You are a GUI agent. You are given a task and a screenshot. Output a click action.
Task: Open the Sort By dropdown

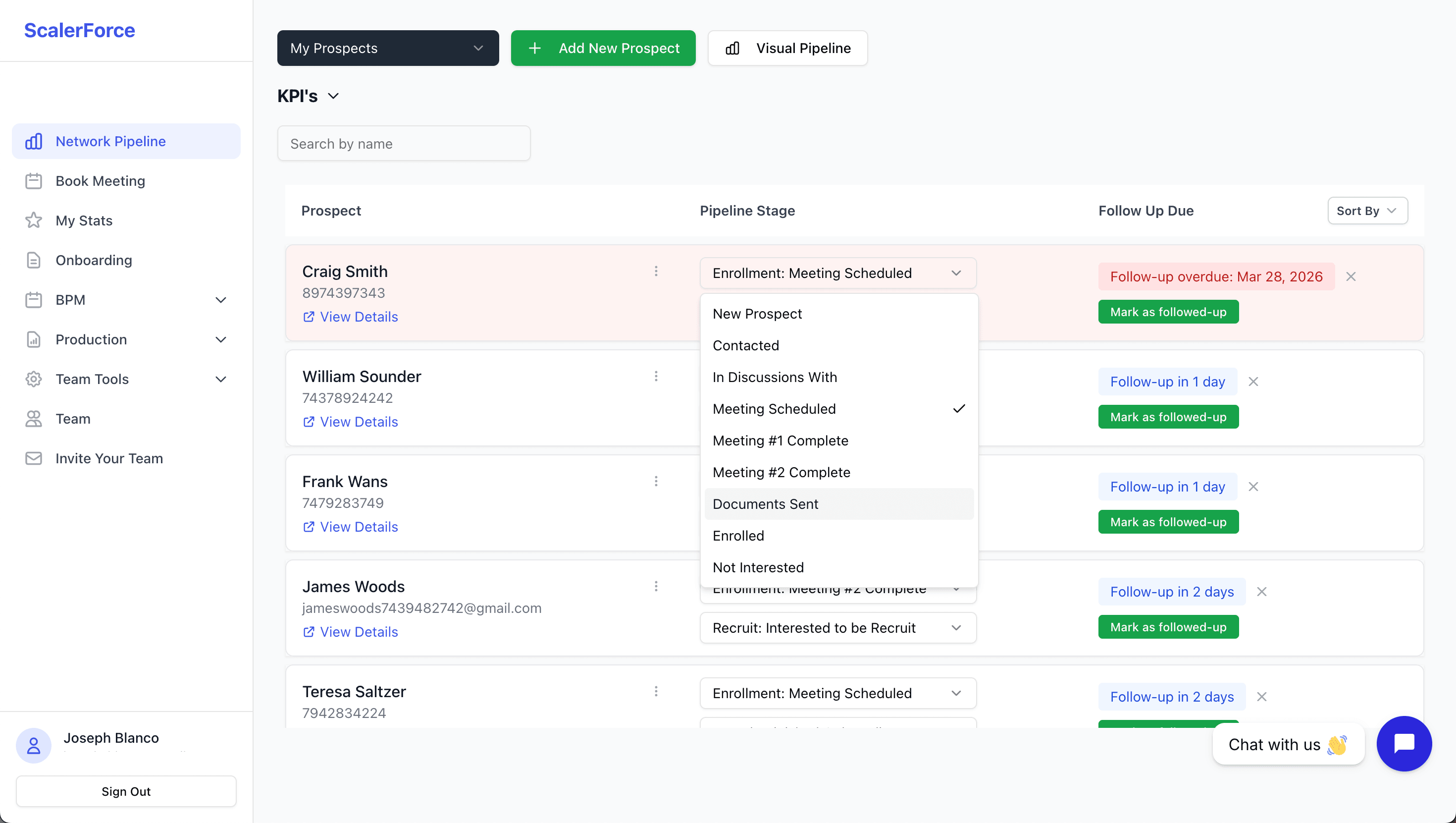coord(1367,211)
